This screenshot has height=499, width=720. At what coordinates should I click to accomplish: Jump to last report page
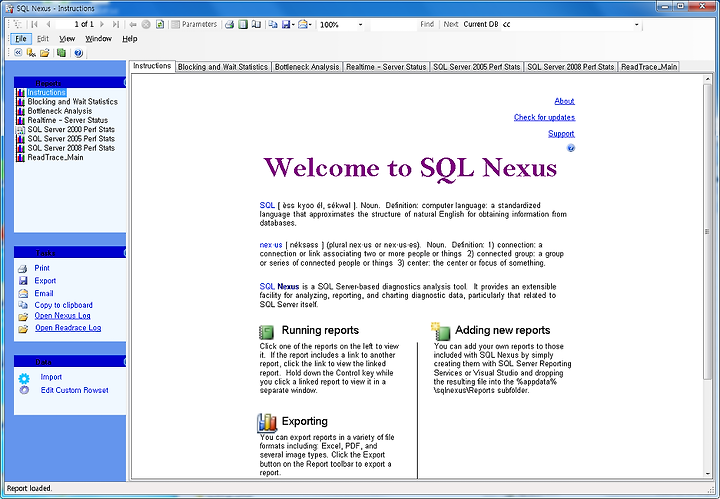tap(116, 24)
